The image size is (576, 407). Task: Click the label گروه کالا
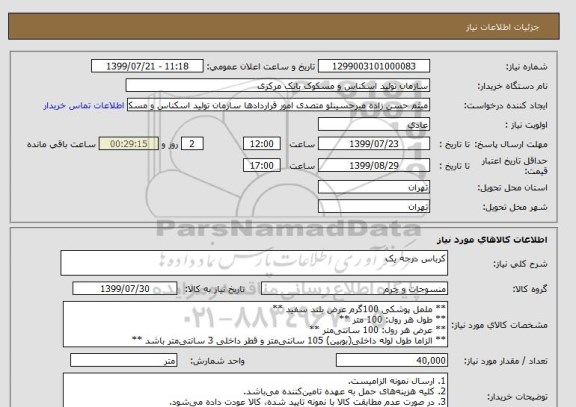pyautogui.click(x=530, y=289)
